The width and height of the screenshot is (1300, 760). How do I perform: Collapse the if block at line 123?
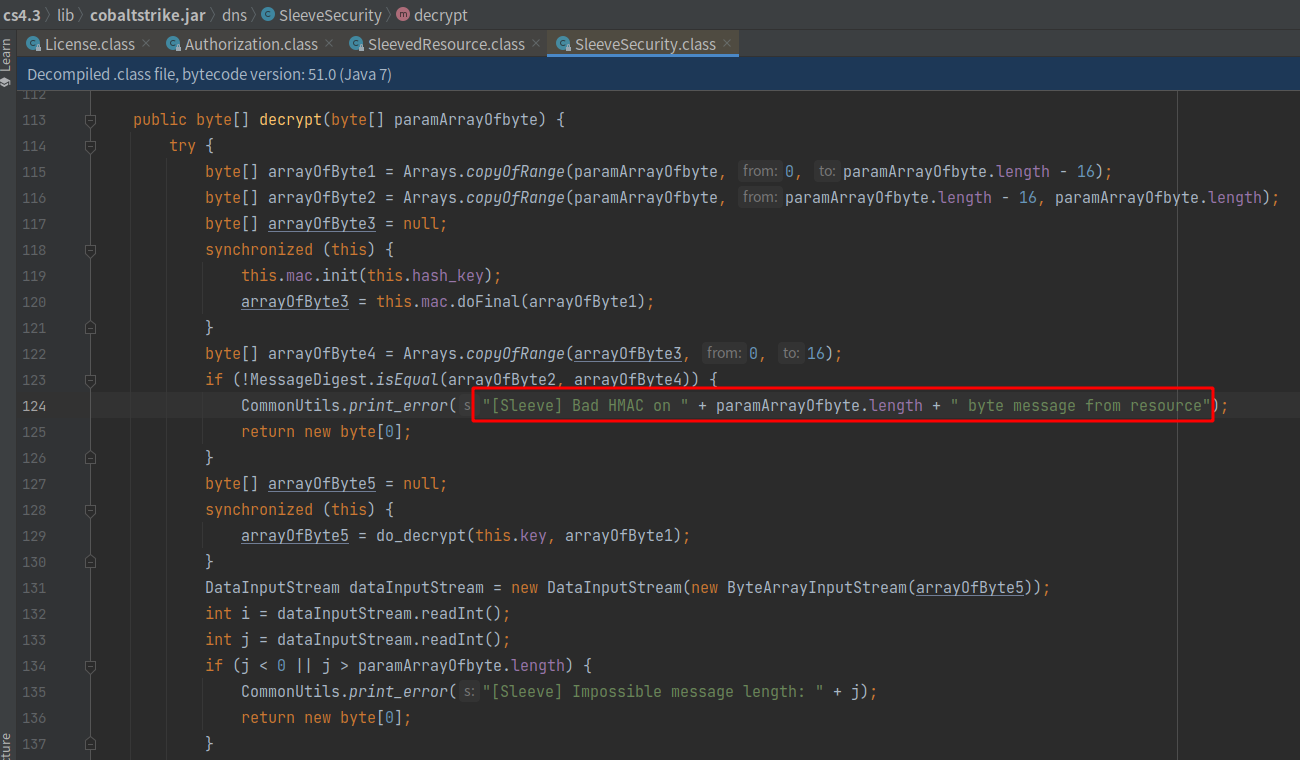pyautogui.click(x=90, y=380)
